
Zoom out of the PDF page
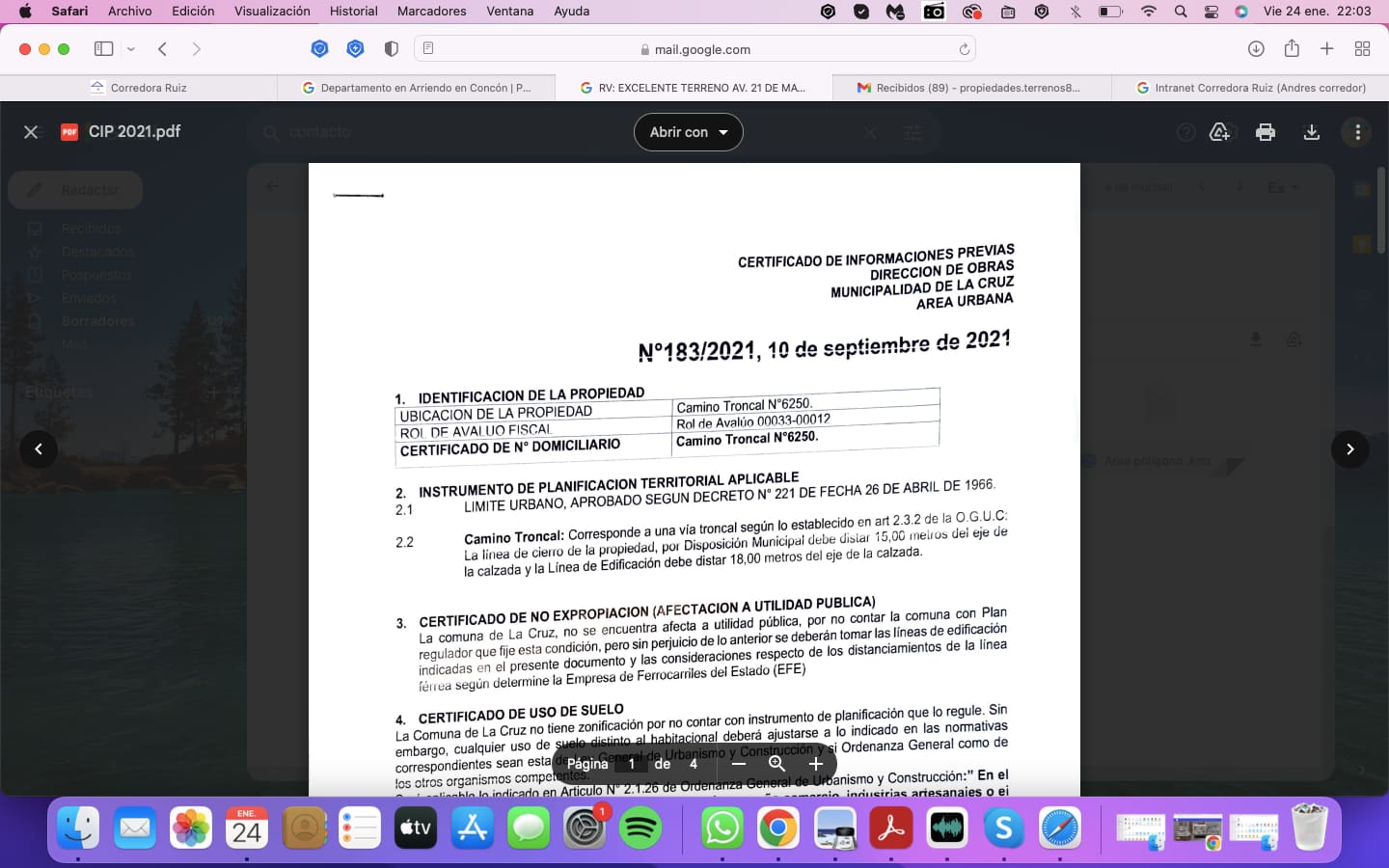739,764
